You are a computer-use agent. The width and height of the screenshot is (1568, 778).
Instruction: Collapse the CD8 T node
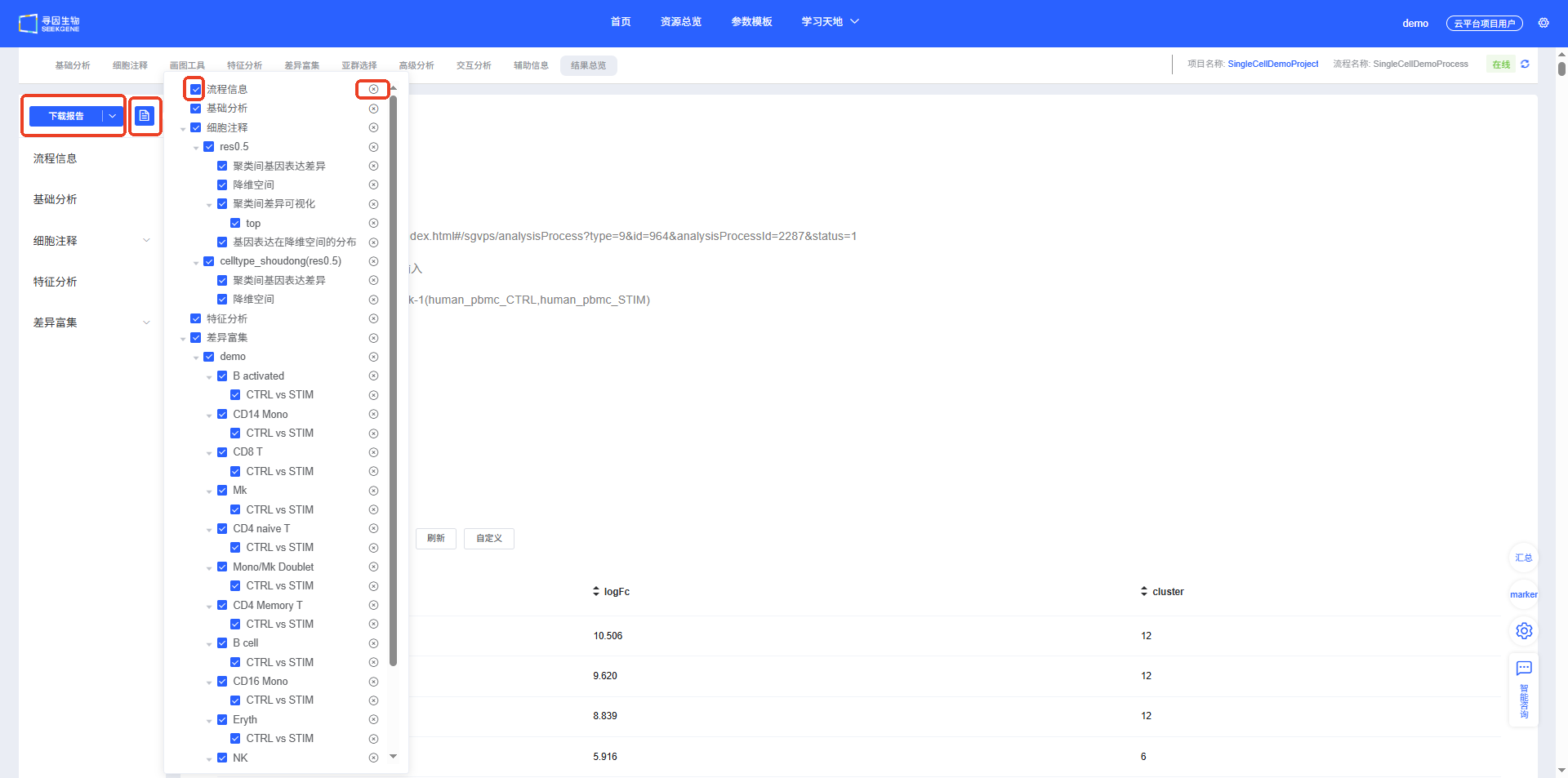point(209,453)
